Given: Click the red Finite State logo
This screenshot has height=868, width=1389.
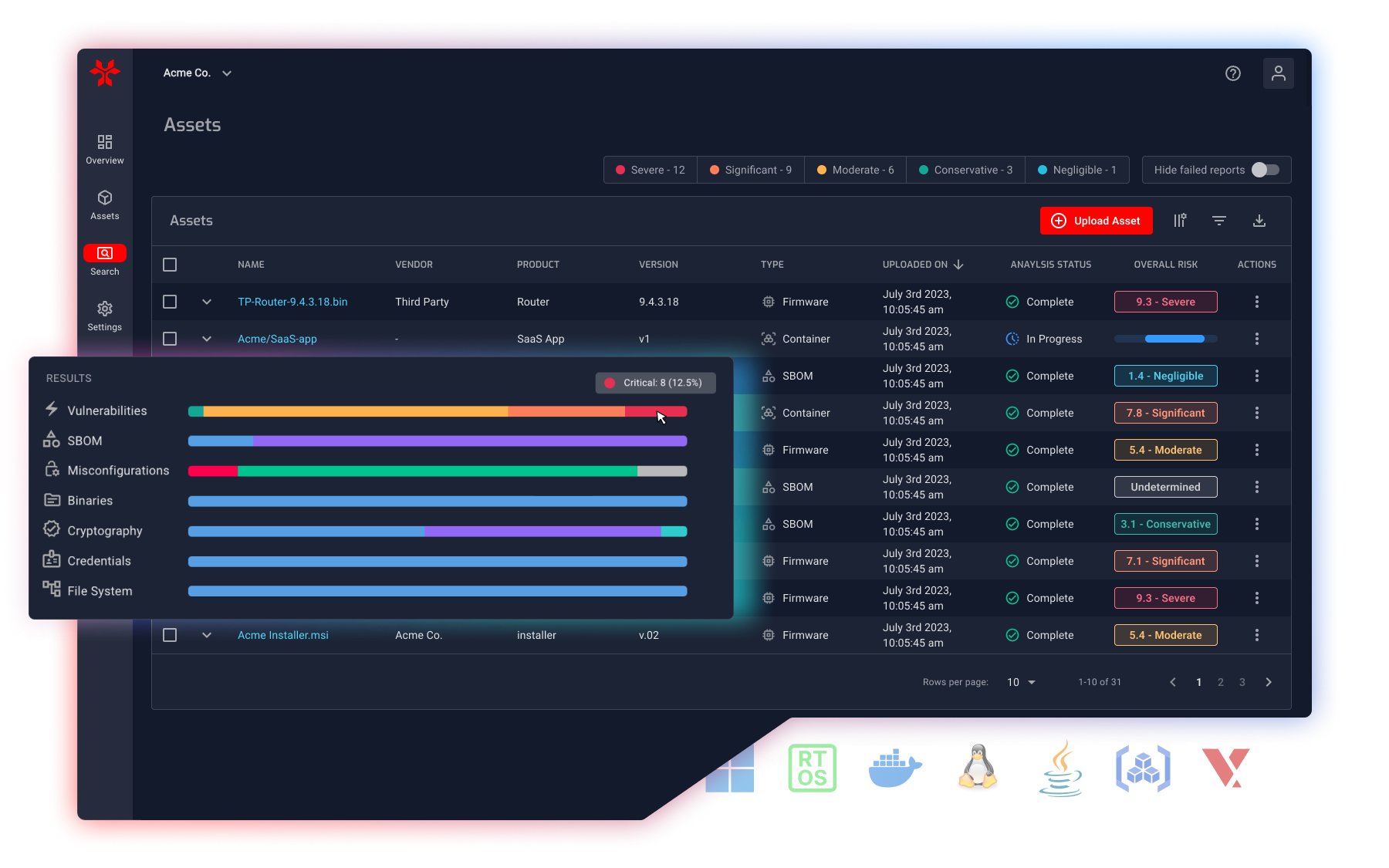Looking at the screenshot, I should 104,73.
